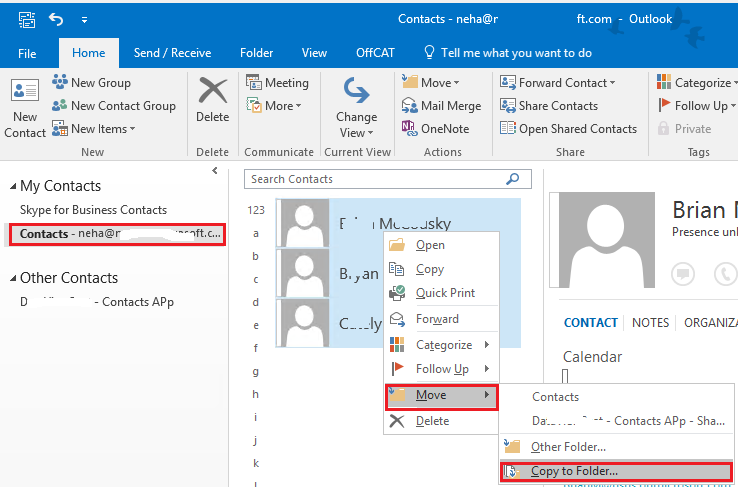
Task: Open the Change View dropdown
Action: tap(356, 108)
